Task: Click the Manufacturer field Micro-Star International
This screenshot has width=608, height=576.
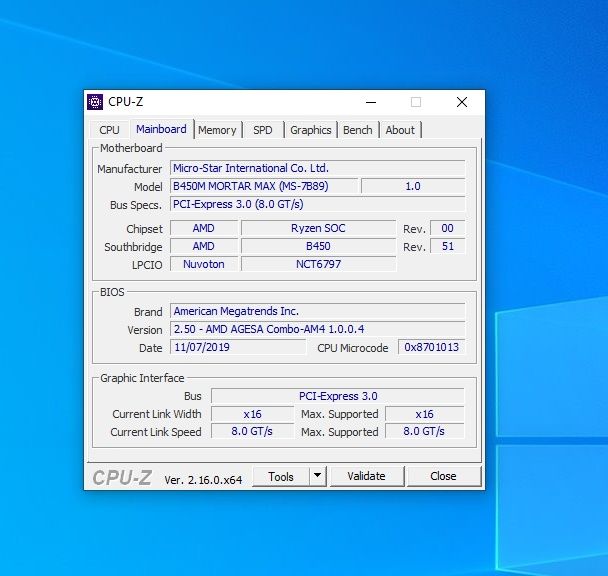Action: pyautogui.click(x=317, y=168)
